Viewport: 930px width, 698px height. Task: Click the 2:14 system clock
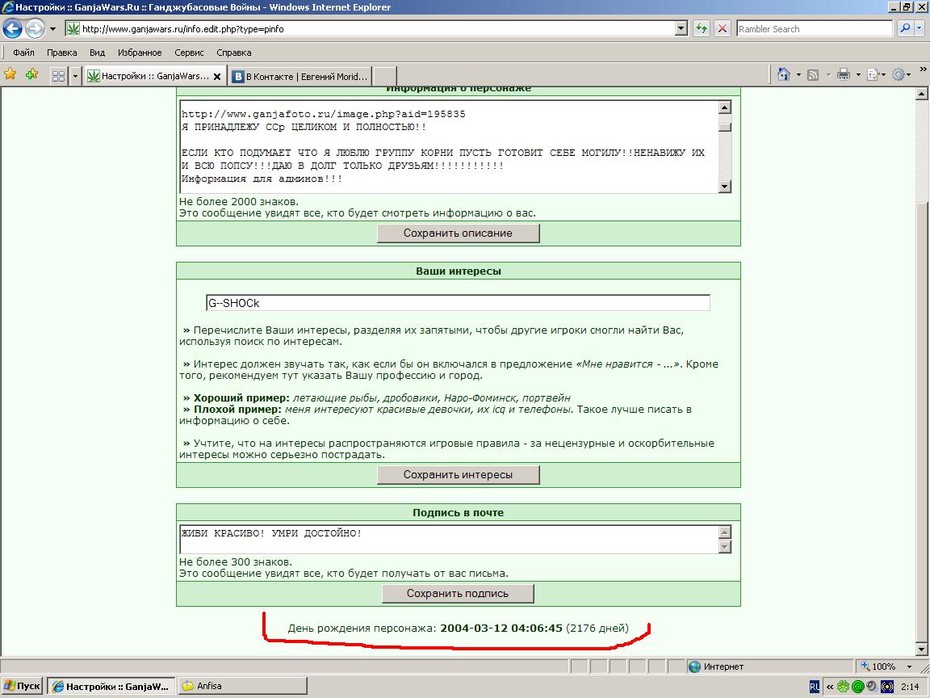910,687
